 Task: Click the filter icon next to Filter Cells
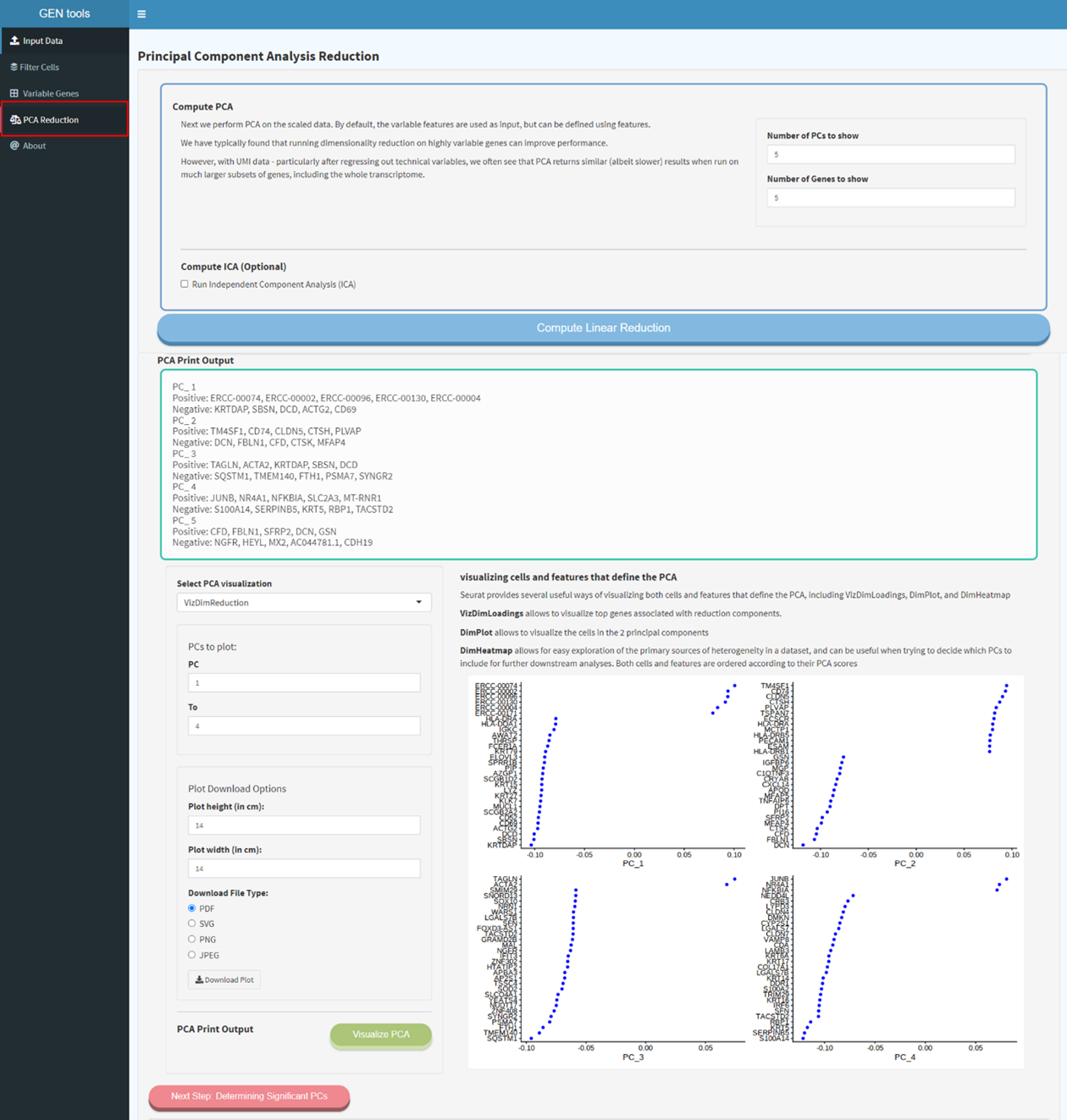[14, 66]
